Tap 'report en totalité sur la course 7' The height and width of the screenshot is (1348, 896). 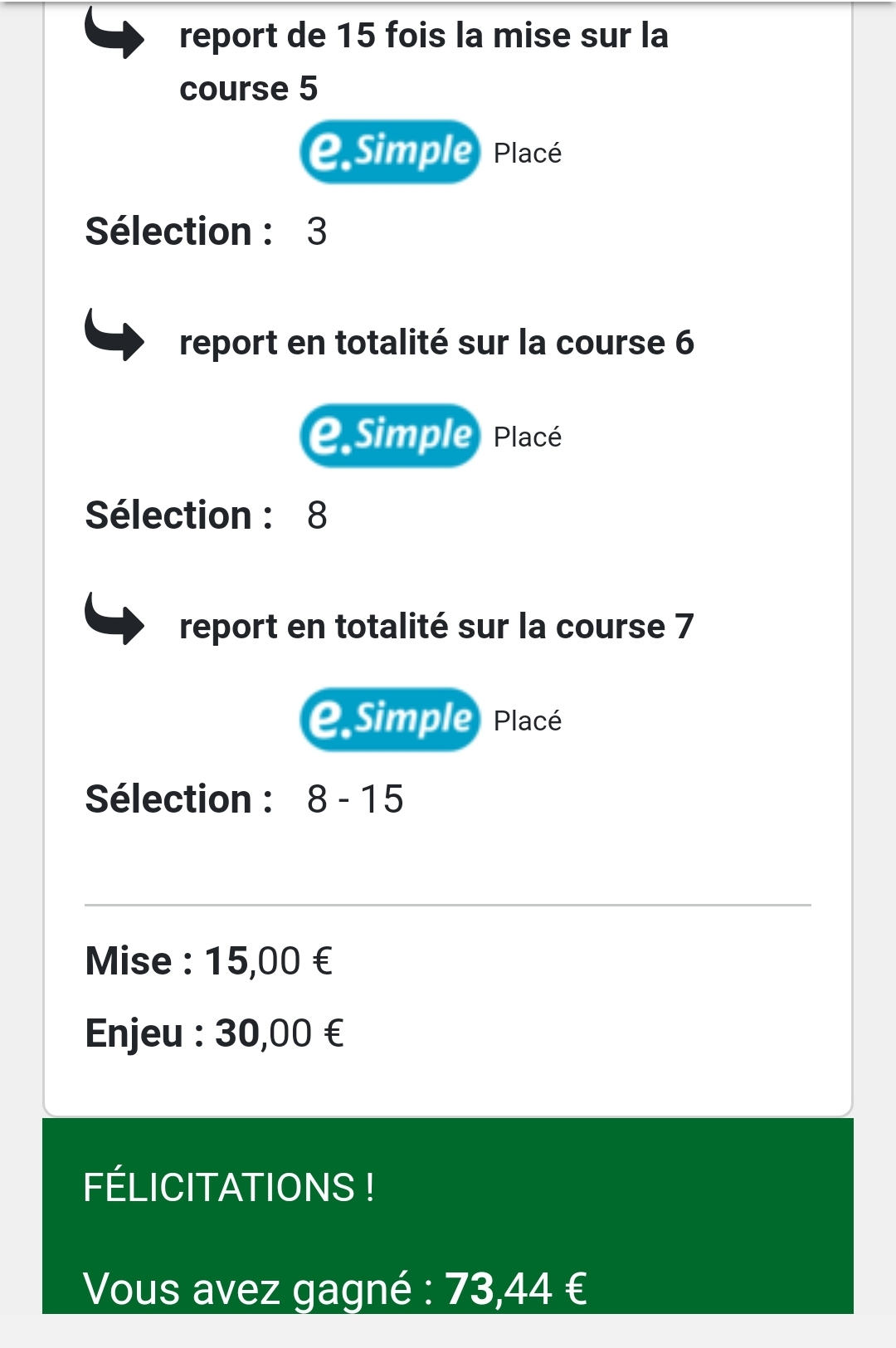[436, 627]
